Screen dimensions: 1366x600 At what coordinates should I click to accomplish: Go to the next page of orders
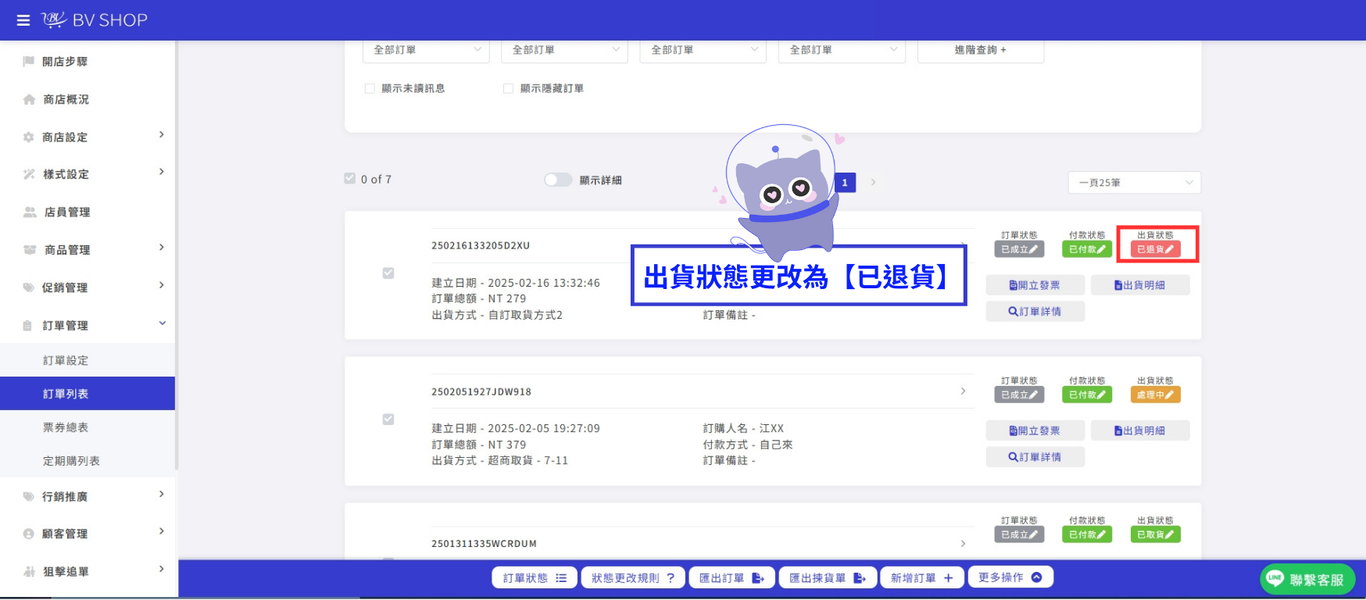[873, 182]
